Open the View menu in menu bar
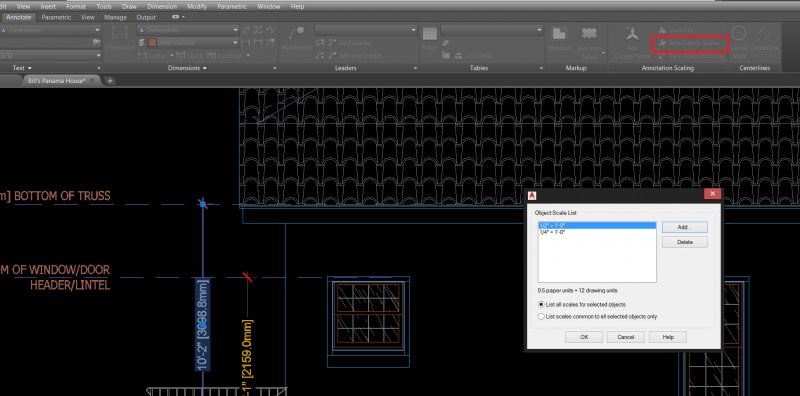Screen dimensions: 800x396 point(23,7)
